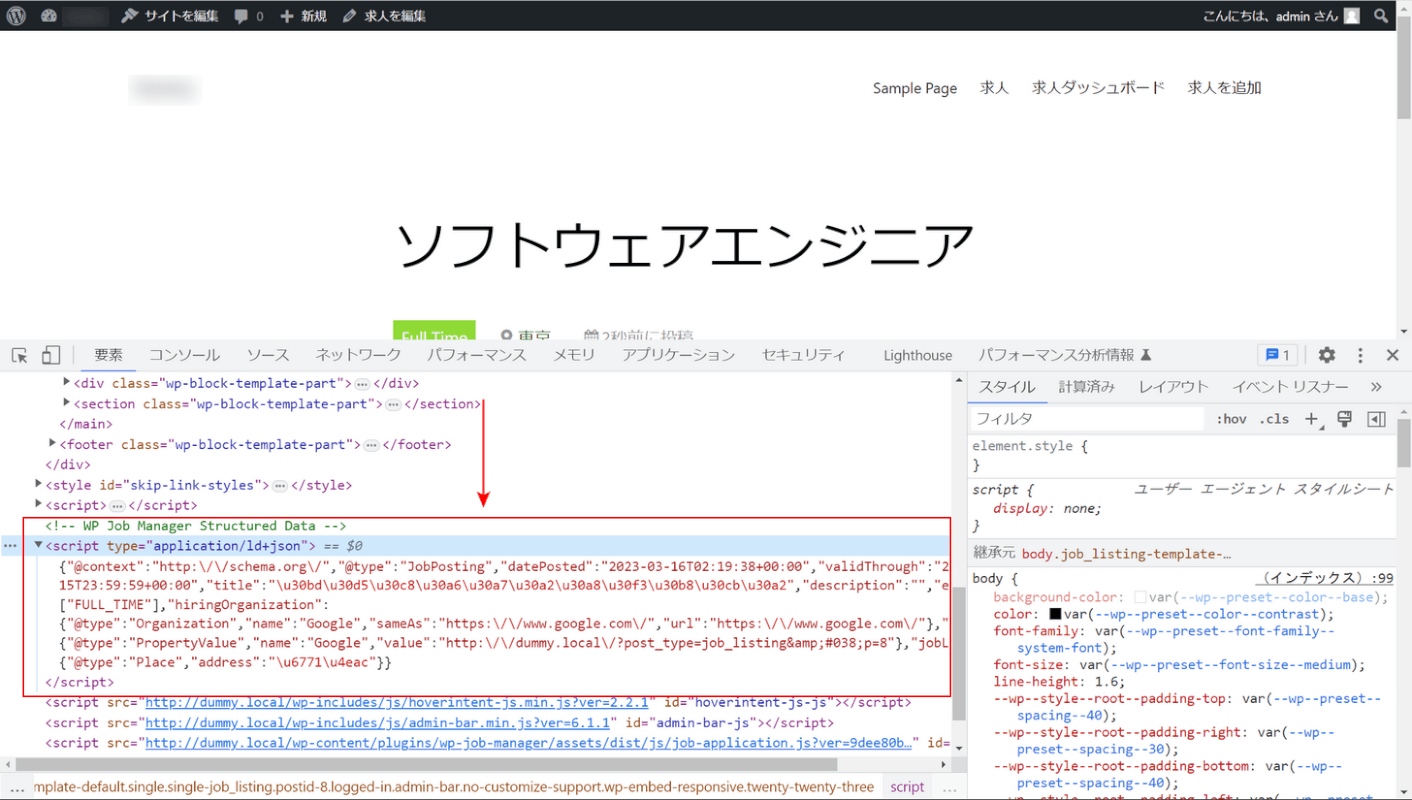Toggle the device toolbar icon in DevTools
Image resolution: width=1412 pixels, height=800 pixels.
(51, 355)
